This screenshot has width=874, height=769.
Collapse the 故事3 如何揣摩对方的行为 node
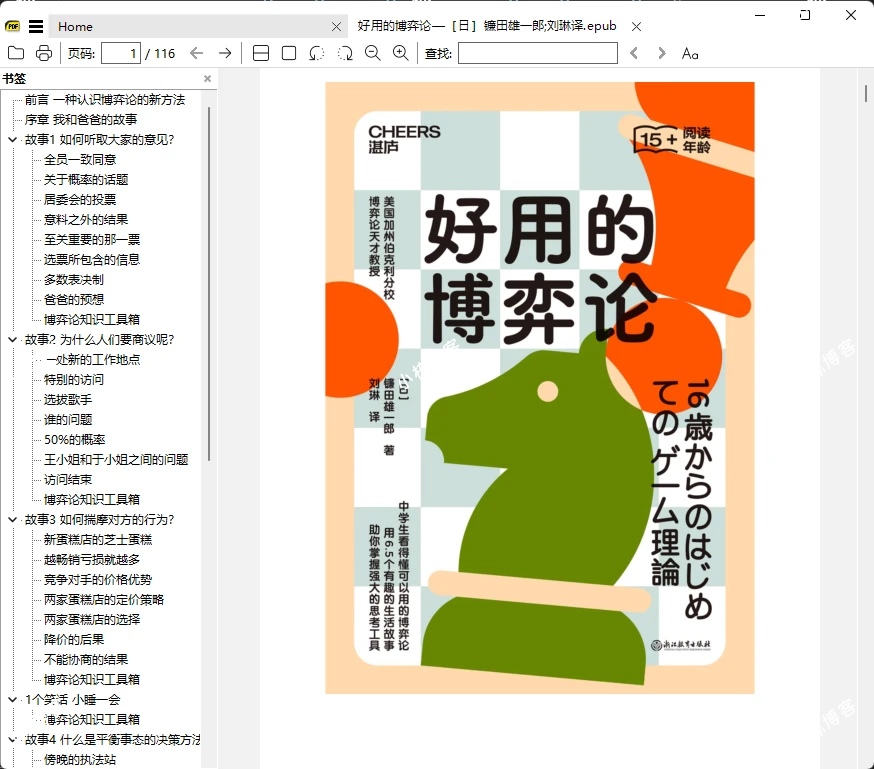click(13, 519)
